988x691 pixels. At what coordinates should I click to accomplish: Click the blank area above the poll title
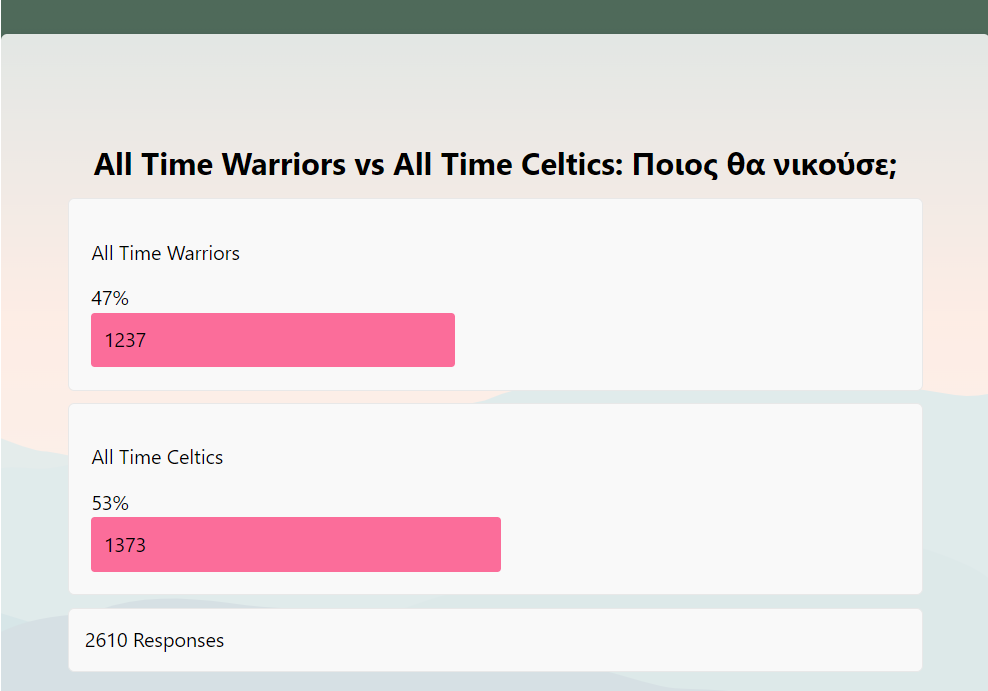pyautogui.click(x=494, y=90)
